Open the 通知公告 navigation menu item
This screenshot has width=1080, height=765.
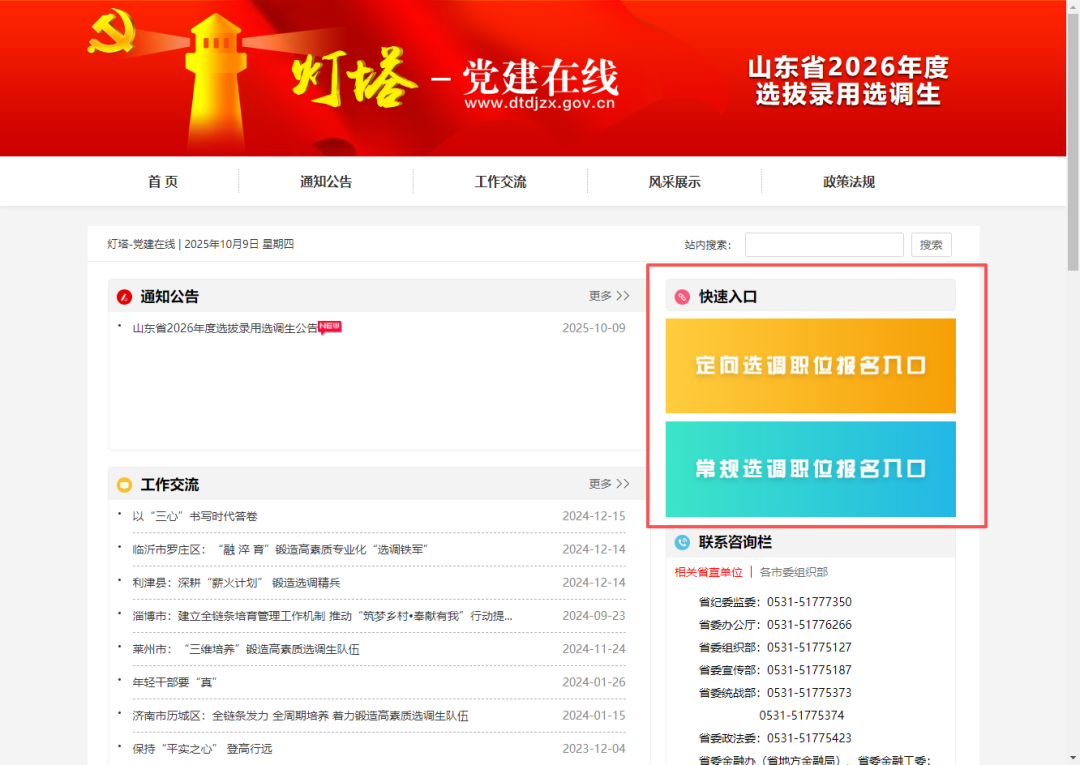pos(326,182)
